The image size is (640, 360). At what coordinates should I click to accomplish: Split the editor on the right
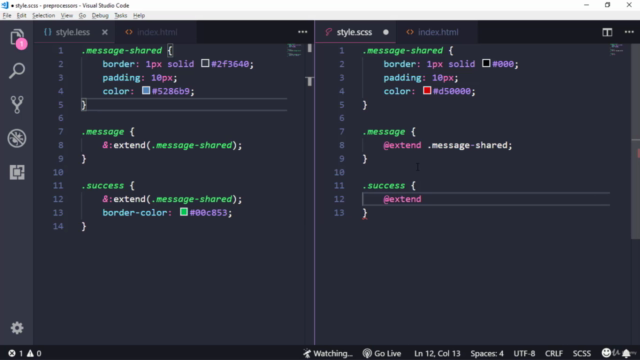coord(607,32)
